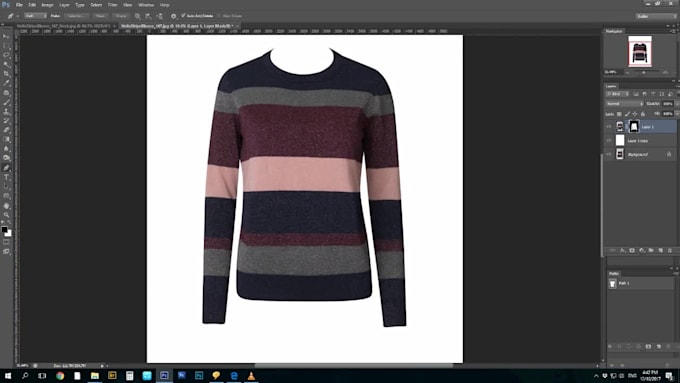The image size is (680, 383).
Task: Open layer filter Kind dropdown
Action: pos(618,94)
